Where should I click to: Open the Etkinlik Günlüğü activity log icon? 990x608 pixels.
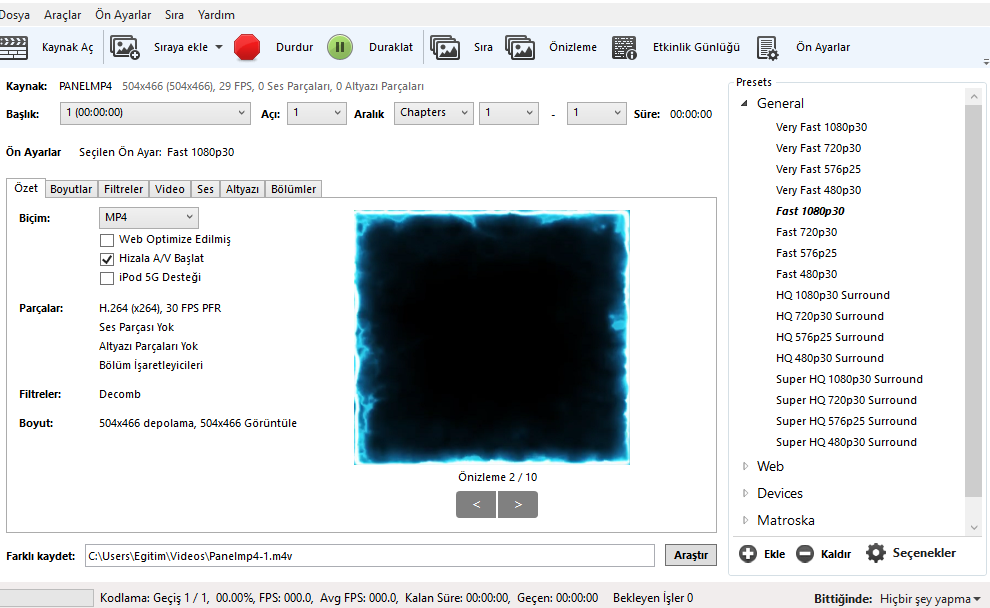(x=624, y=47)
